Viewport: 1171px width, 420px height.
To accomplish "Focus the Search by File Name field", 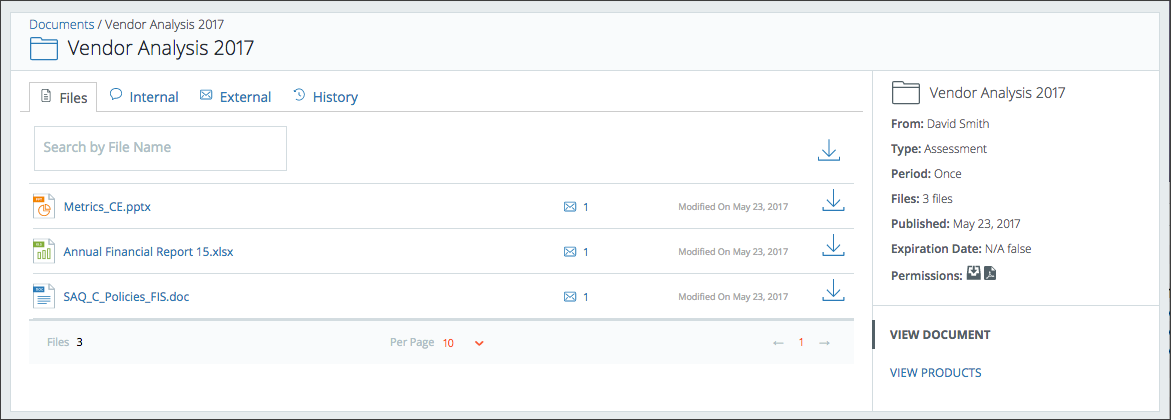I will point(161,148).
